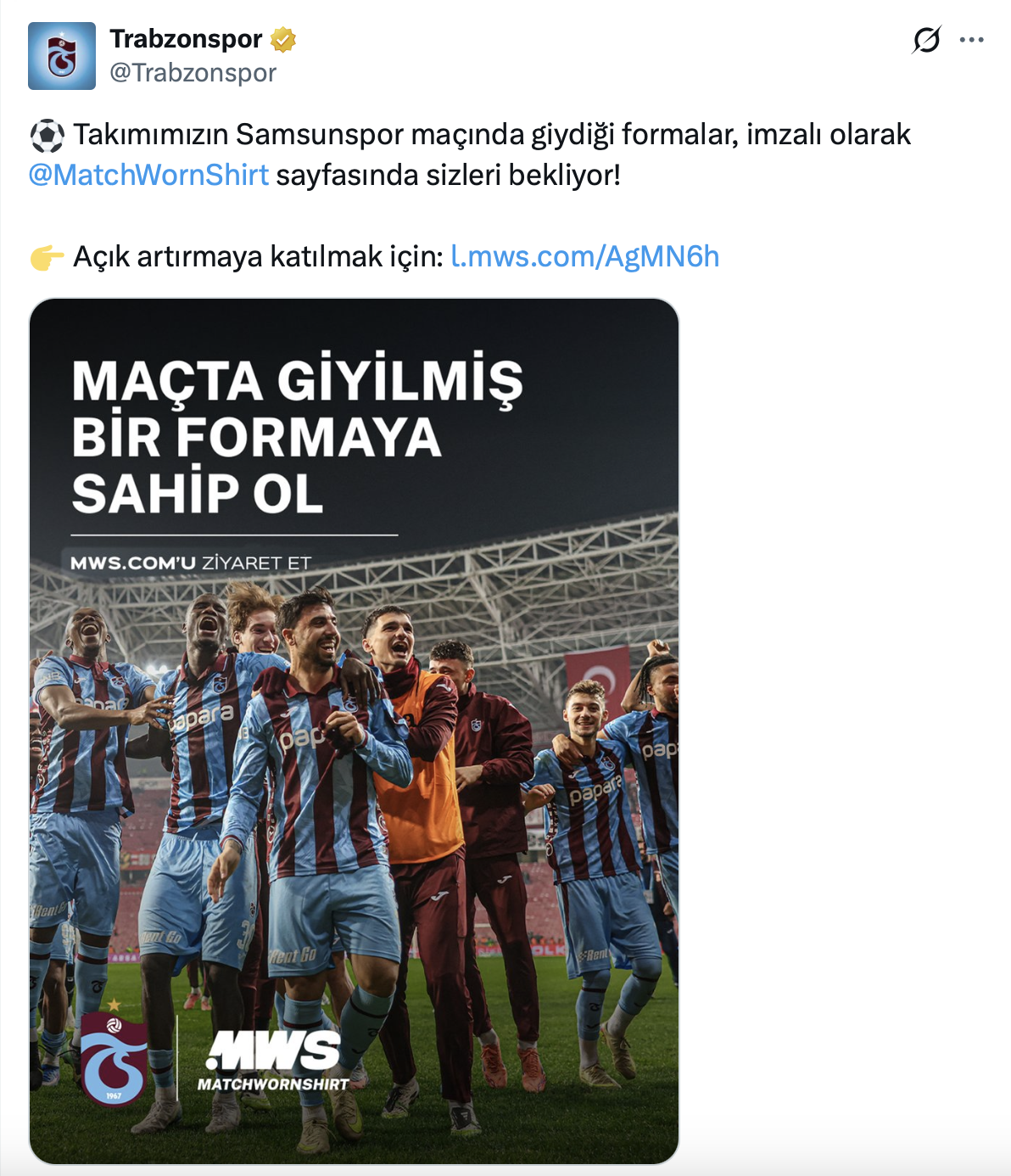
Task: Click the gold verified badge
Action: point(283,39)
